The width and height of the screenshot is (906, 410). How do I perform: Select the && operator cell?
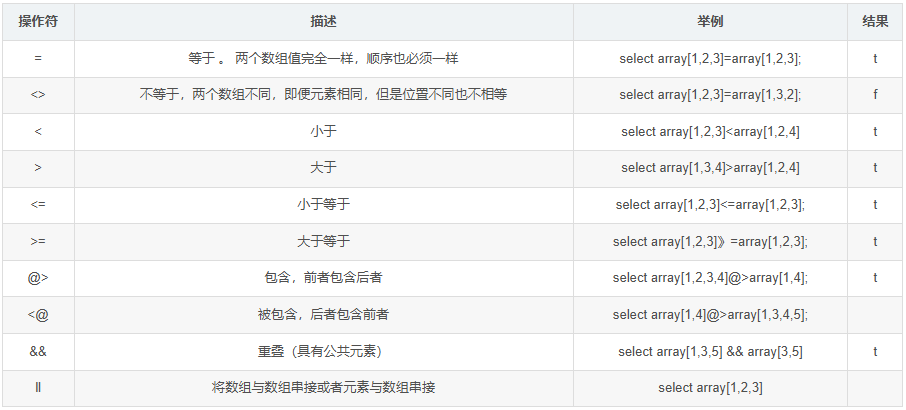(x=38, y=352)
